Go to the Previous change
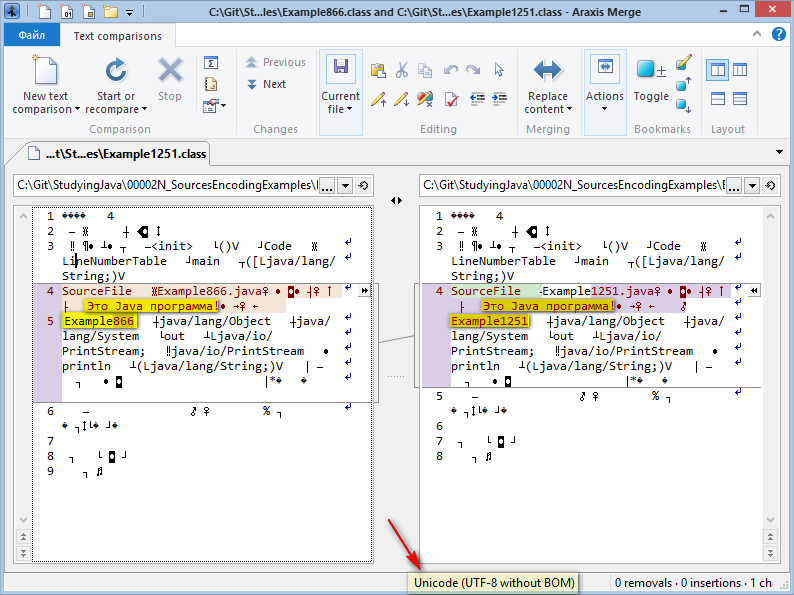This screenshot has width=794, height=595. click(276, 62)
